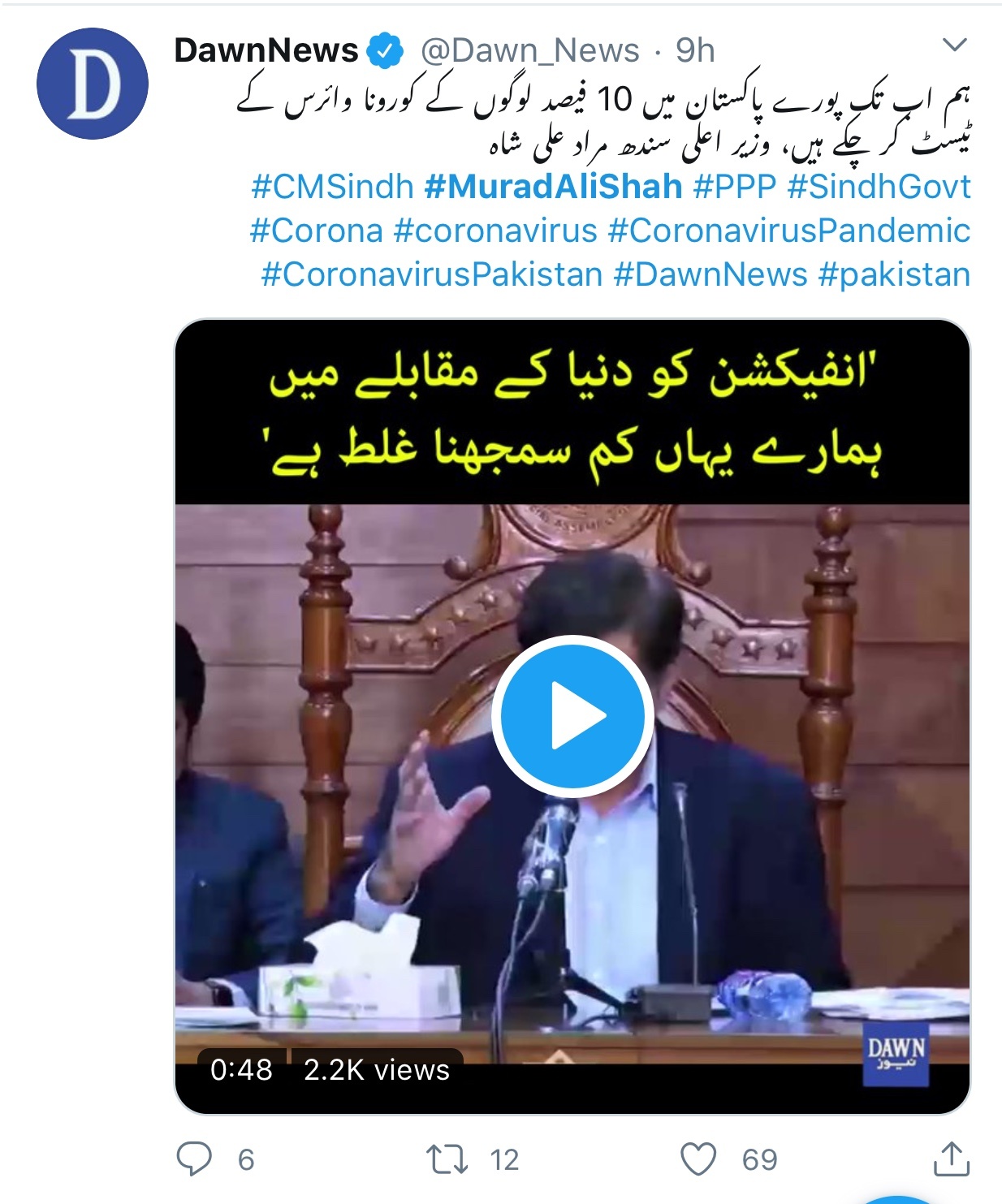Open the #SindhGovt hashtag

pos(879,187)
